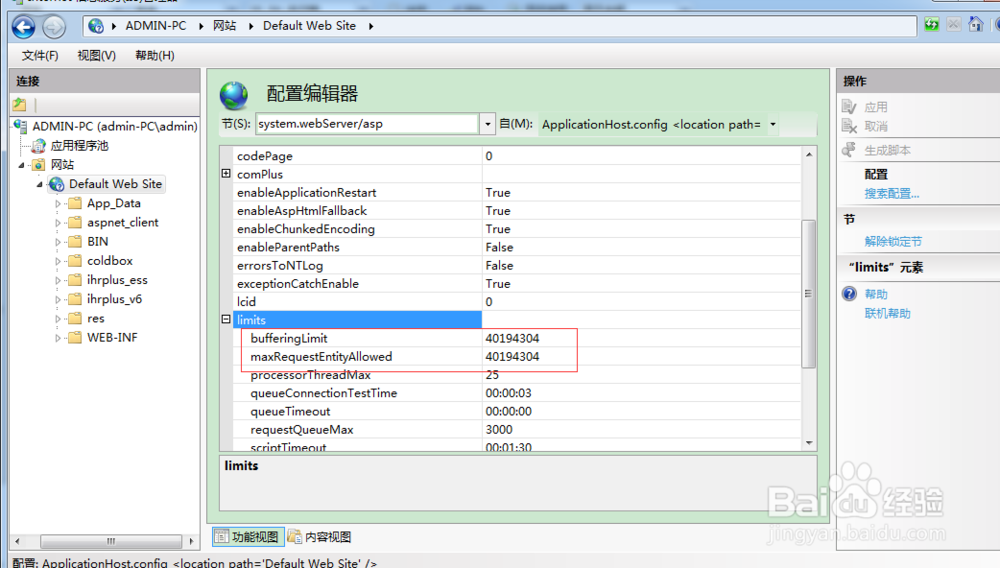Image resolution: width=1000 pixels, height=568 pixels.
Task: Select the enableParentPaths False value
Action: (x=499, y=247)
